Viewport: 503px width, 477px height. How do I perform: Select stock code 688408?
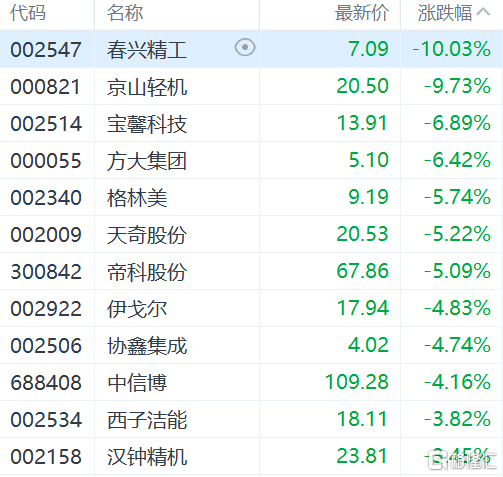(46, 383)
